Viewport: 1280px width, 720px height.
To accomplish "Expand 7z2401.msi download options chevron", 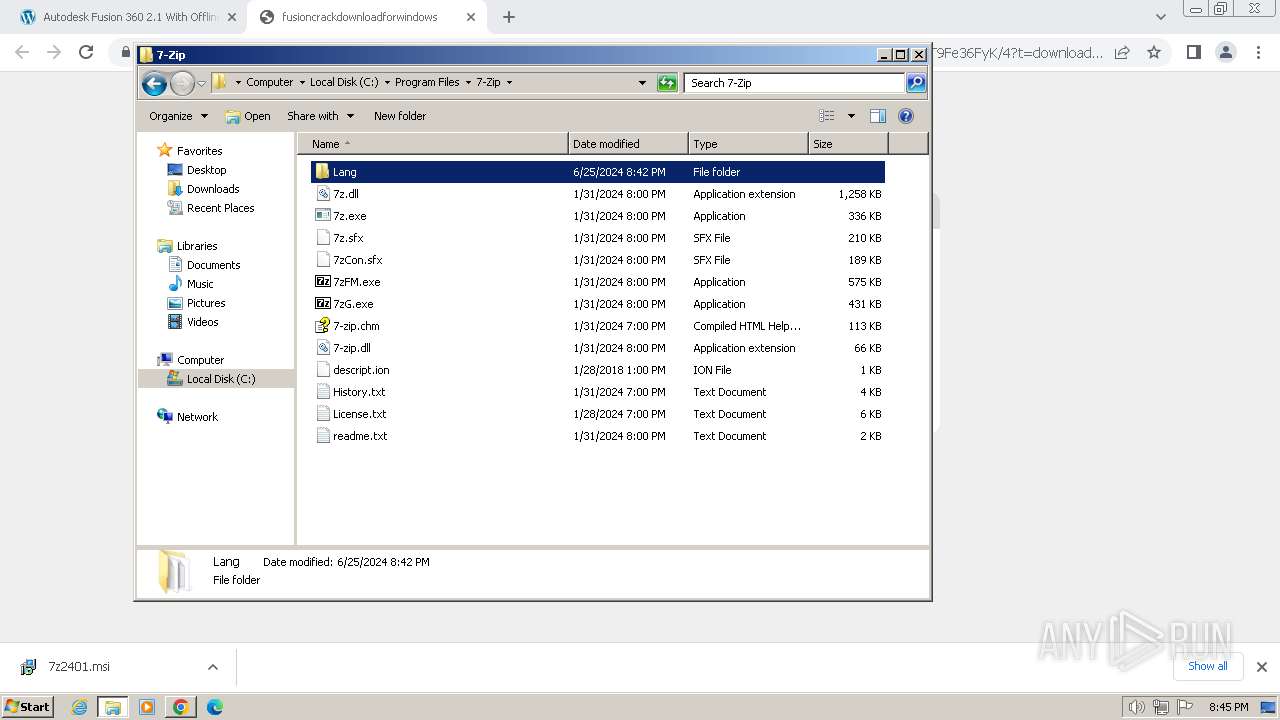I will click(213, 667).
